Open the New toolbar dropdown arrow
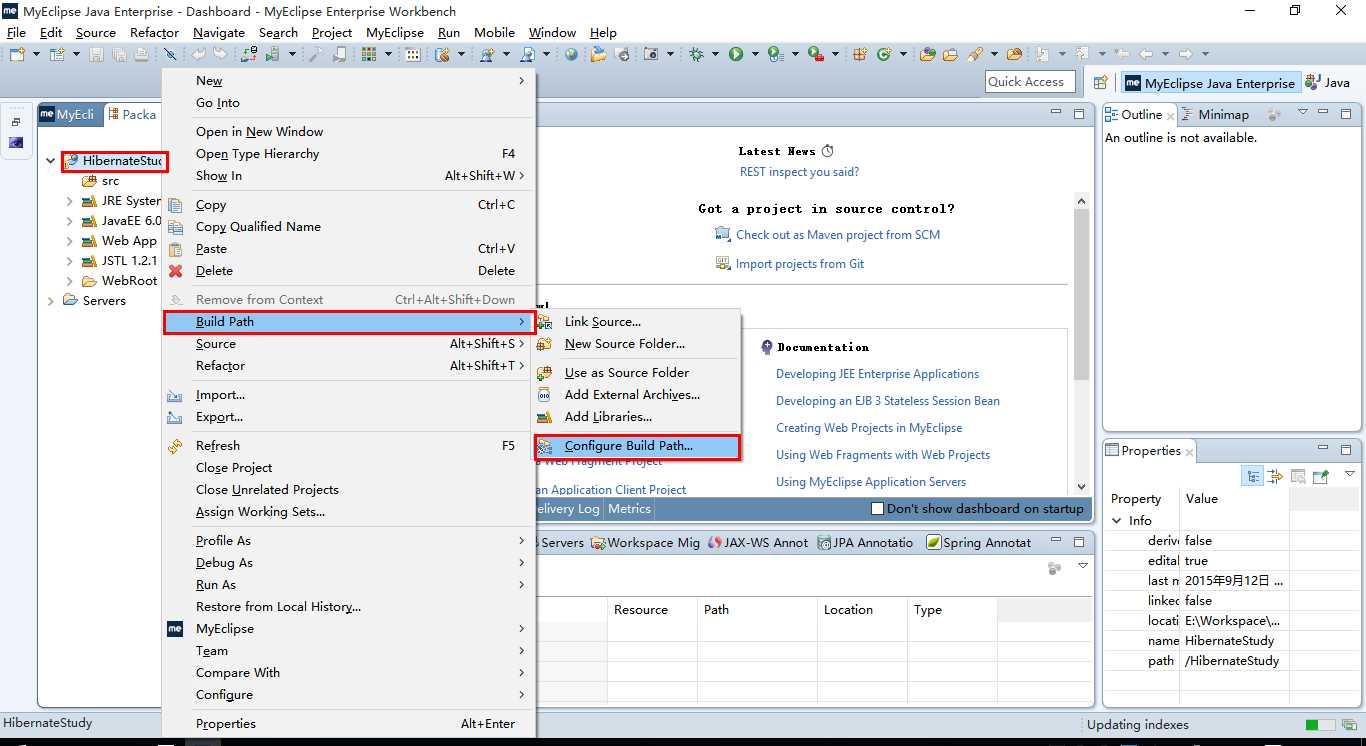The image size is (1366, 746). (36, 54)
